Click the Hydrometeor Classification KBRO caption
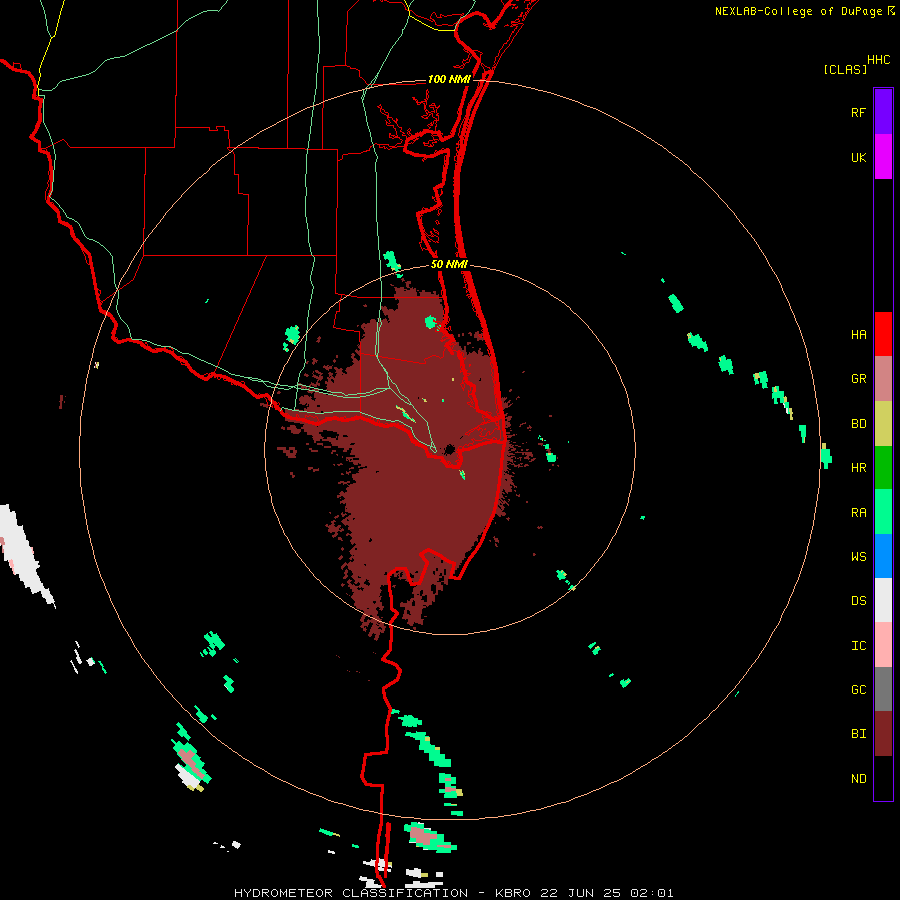 (x=453, y=893)
